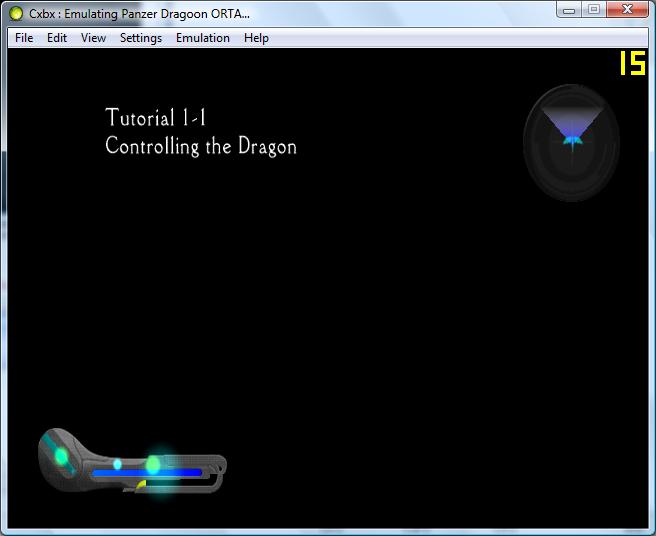Click the bright green orb above blue bar

[x=153, y=464]
